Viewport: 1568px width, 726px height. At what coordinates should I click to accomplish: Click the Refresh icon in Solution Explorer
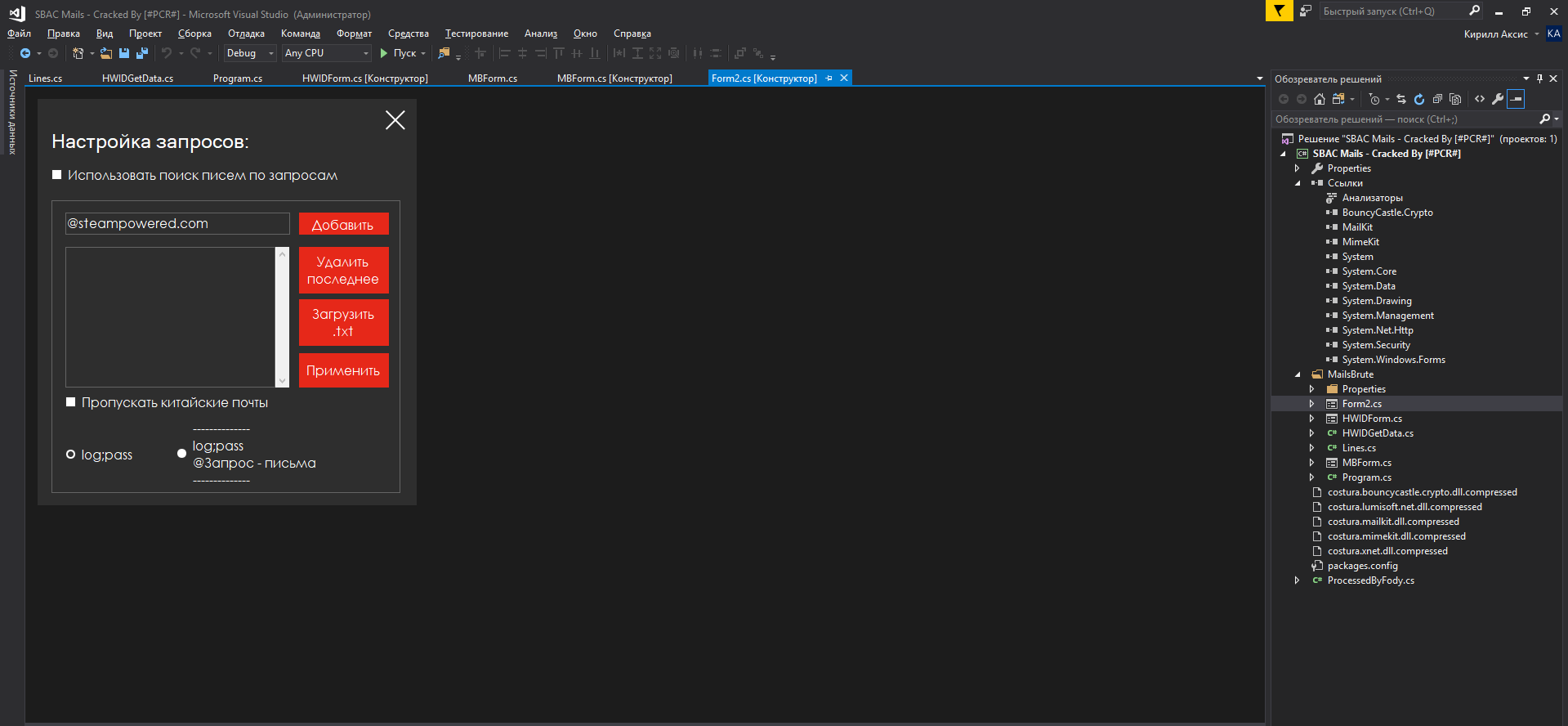[x=1419, y=99]
